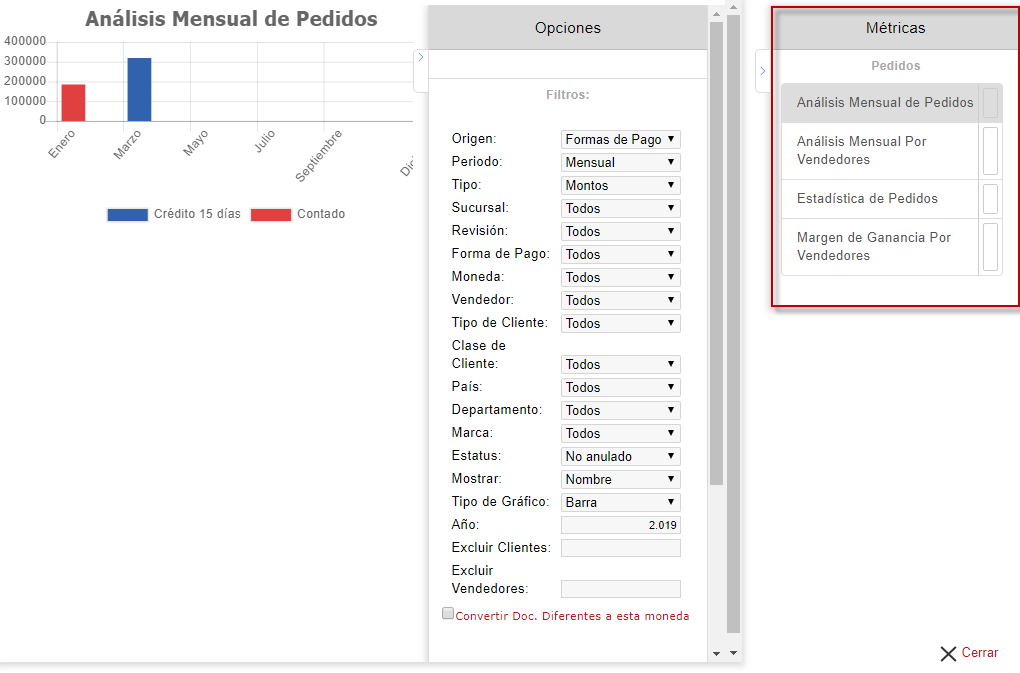The height and width of the screenshot is (673, 1020).
Task: Click the X Cerrar icon
Action: (948, 654)
